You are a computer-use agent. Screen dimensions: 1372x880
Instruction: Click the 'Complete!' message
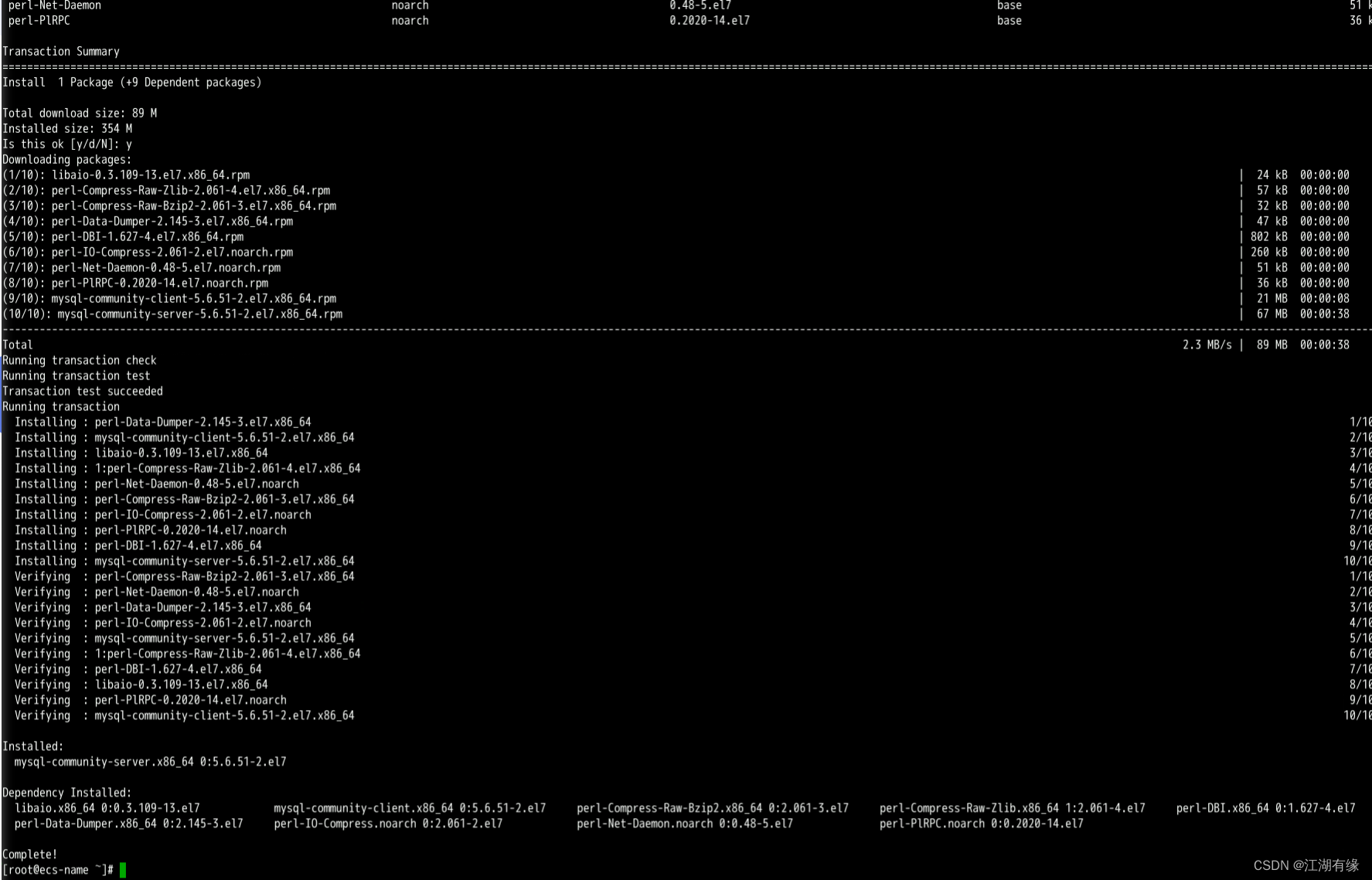[x=30, y=855]
